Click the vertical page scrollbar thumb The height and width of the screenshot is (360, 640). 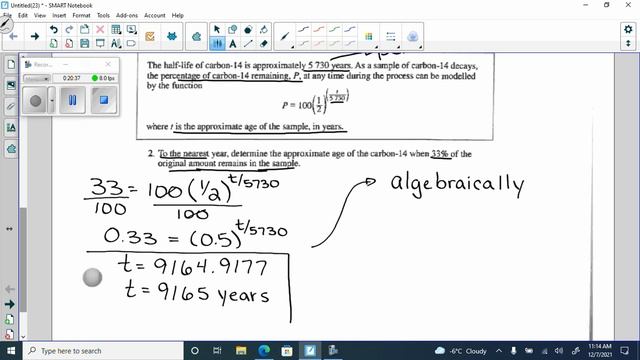click(x=23, y=260)
